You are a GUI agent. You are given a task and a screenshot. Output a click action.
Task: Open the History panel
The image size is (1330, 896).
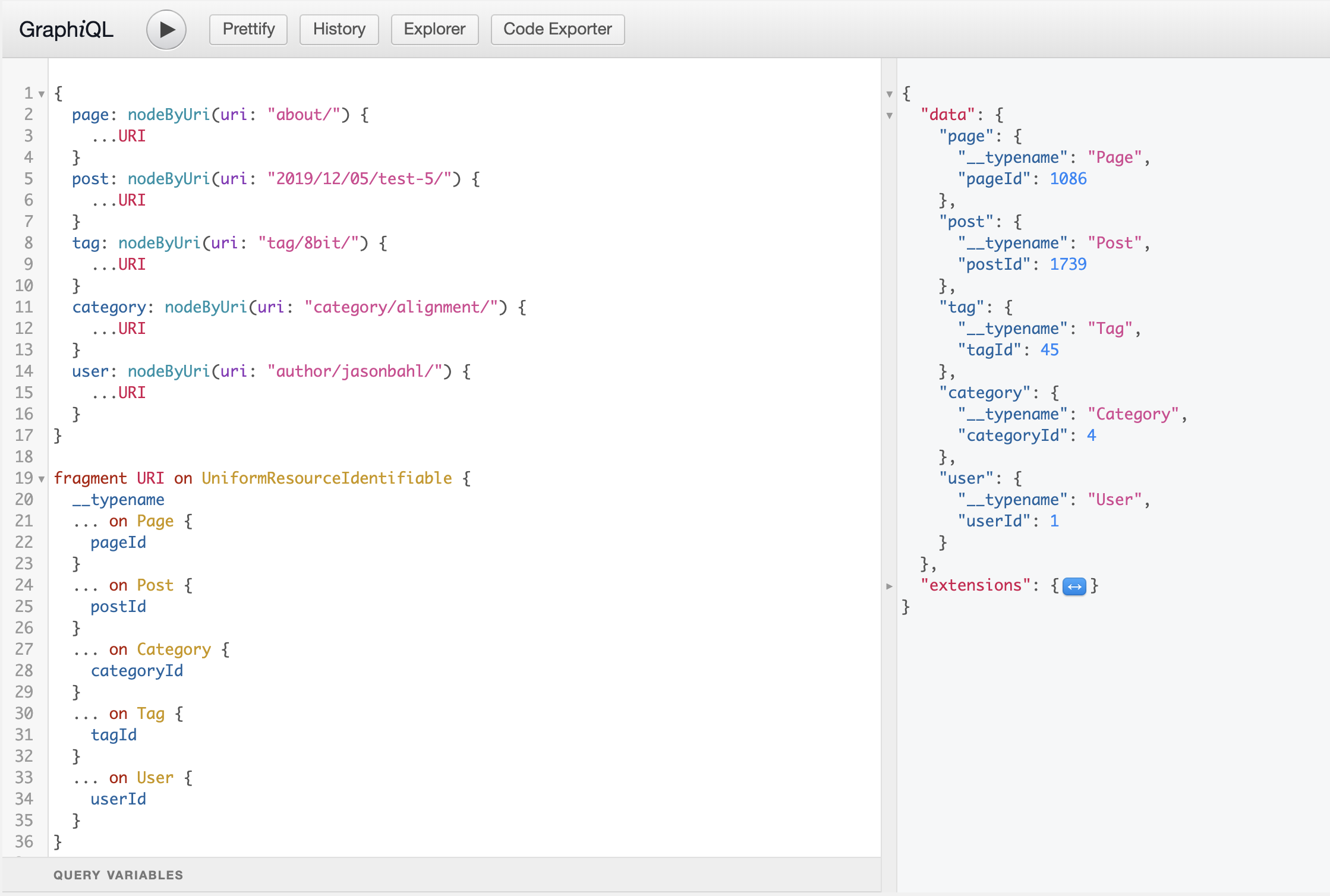(339, 29)
